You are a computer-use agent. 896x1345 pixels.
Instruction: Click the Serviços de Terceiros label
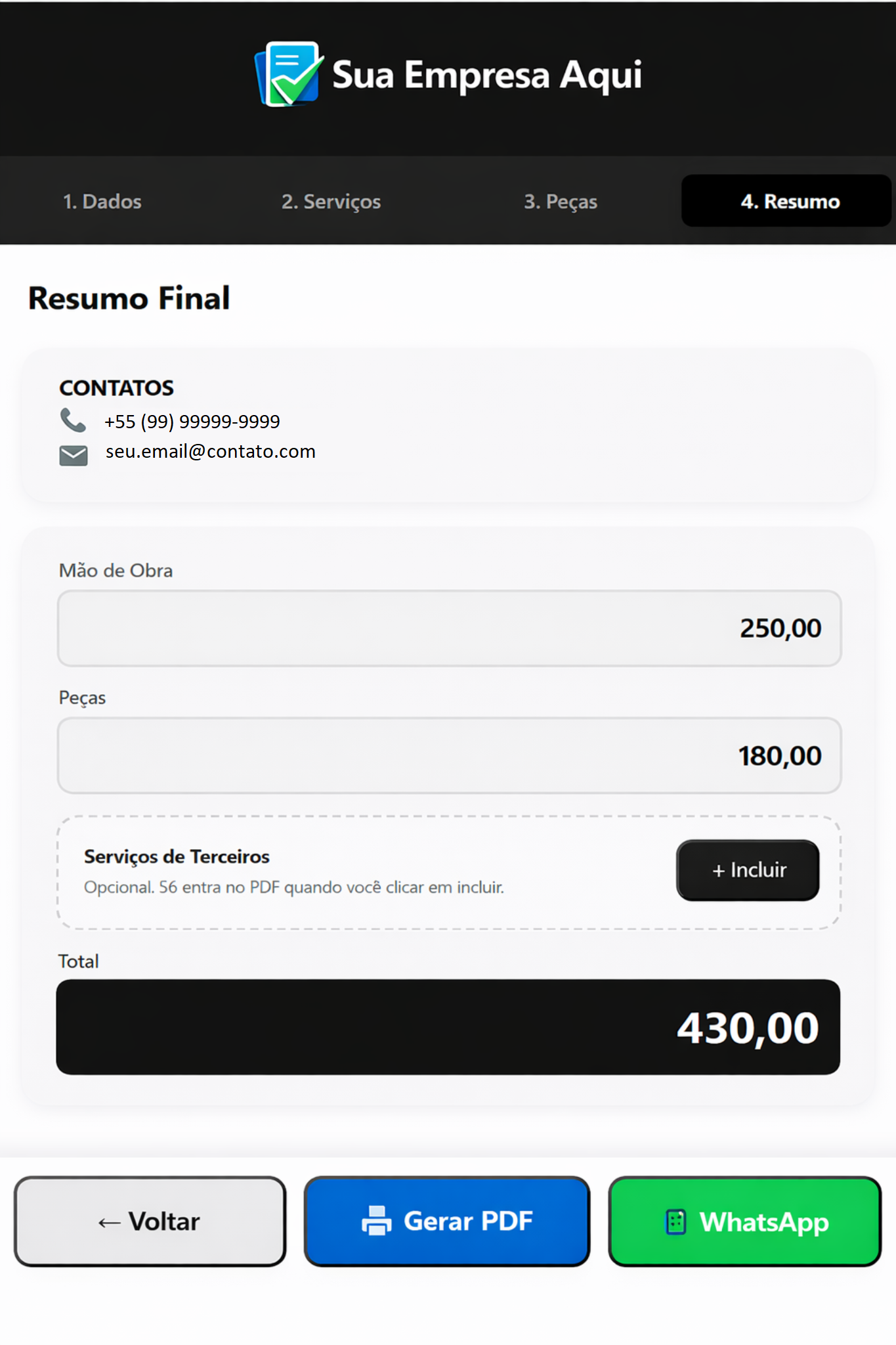(x=177, y=856)
